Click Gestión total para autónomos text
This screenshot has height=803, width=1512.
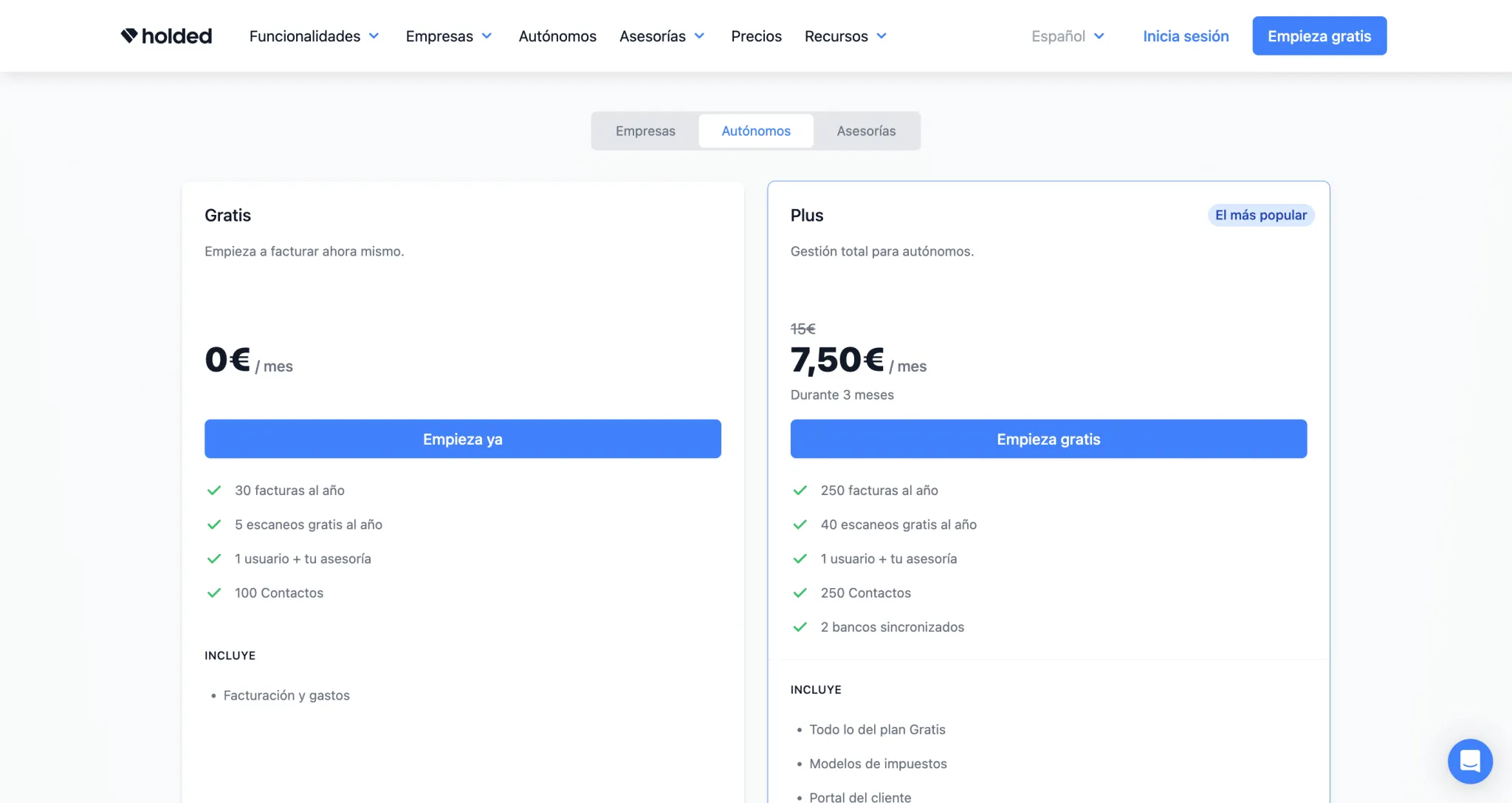[x=882, y=251]
